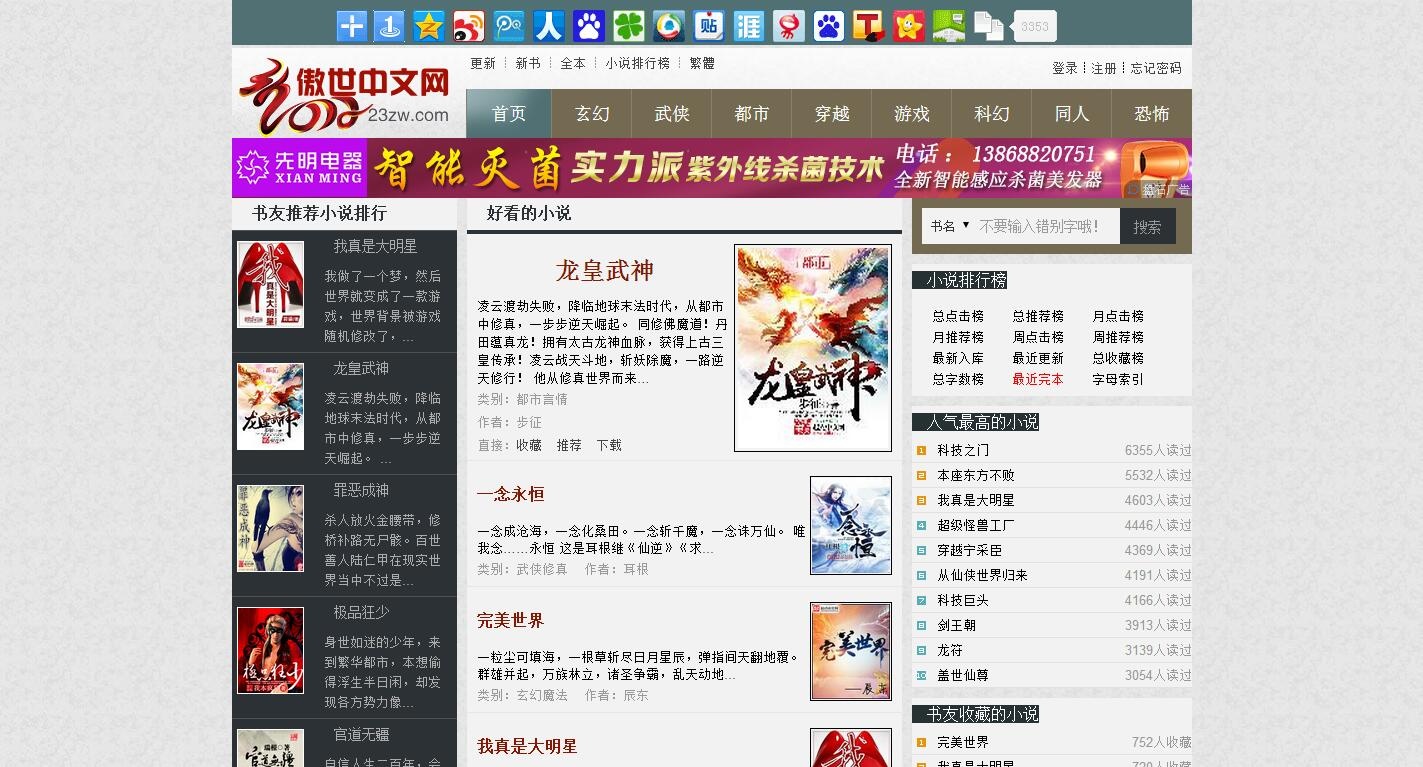Open the 最近完本 ranking link

coord(1038,379)
